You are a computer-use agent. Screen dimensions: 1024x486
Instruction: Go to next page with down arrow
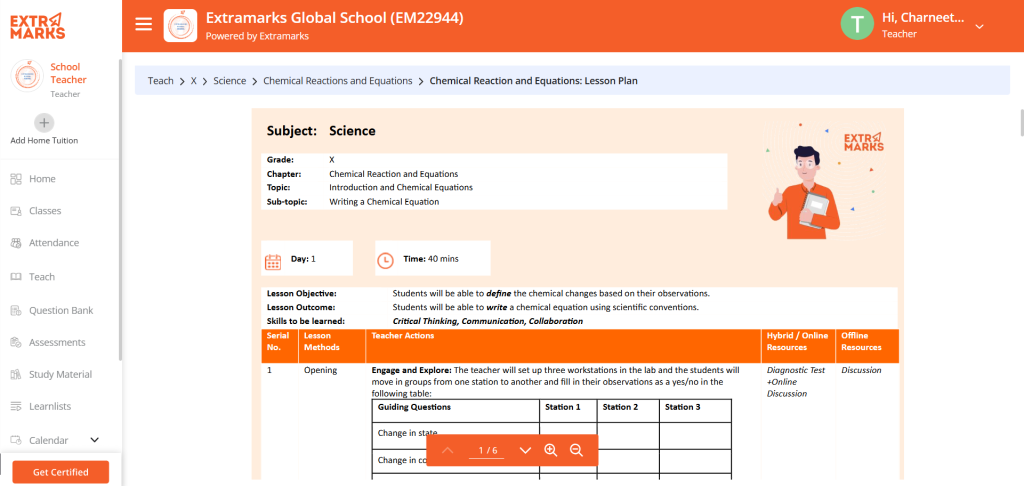[x=524, y=450]
